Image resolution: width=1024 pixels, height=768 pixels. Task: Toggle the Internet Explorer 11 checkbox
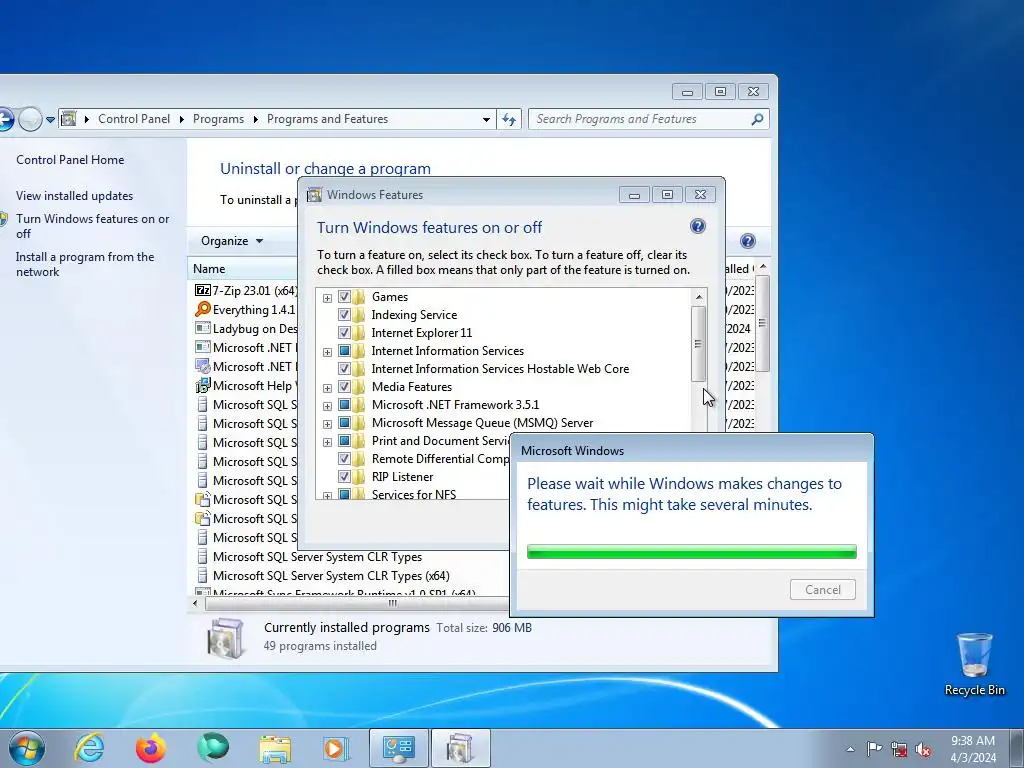click(344, 332)
